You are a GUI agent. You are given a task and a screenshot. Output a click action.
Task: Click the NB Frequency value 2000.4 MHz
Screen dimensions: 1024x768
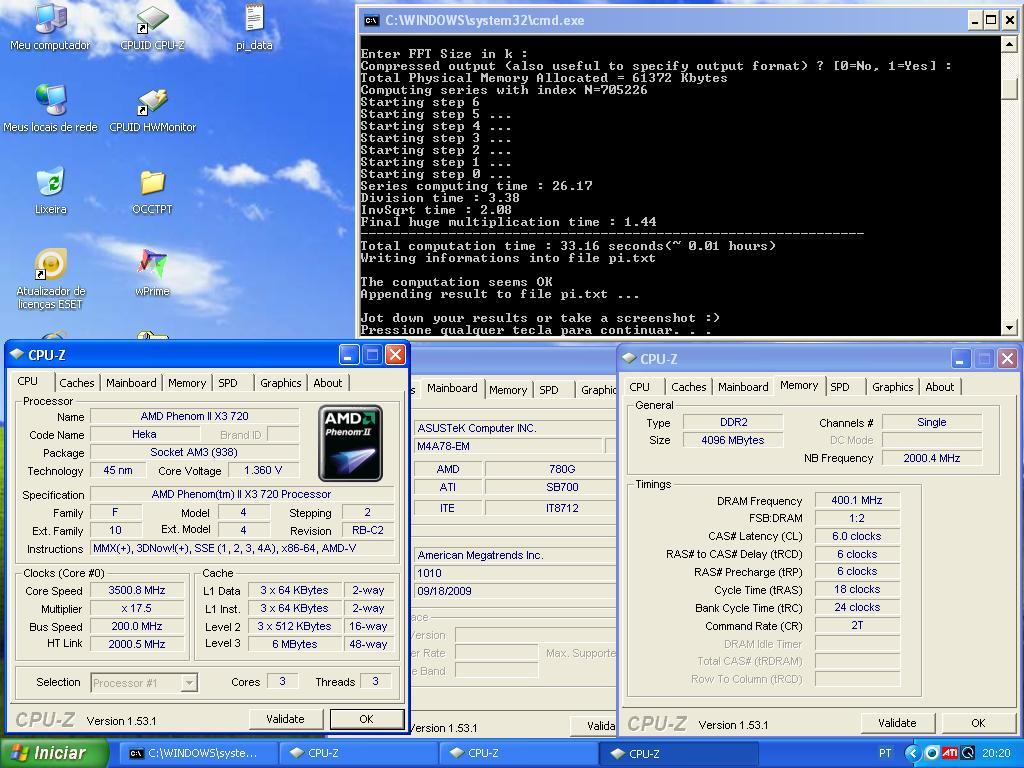point(932,458)
